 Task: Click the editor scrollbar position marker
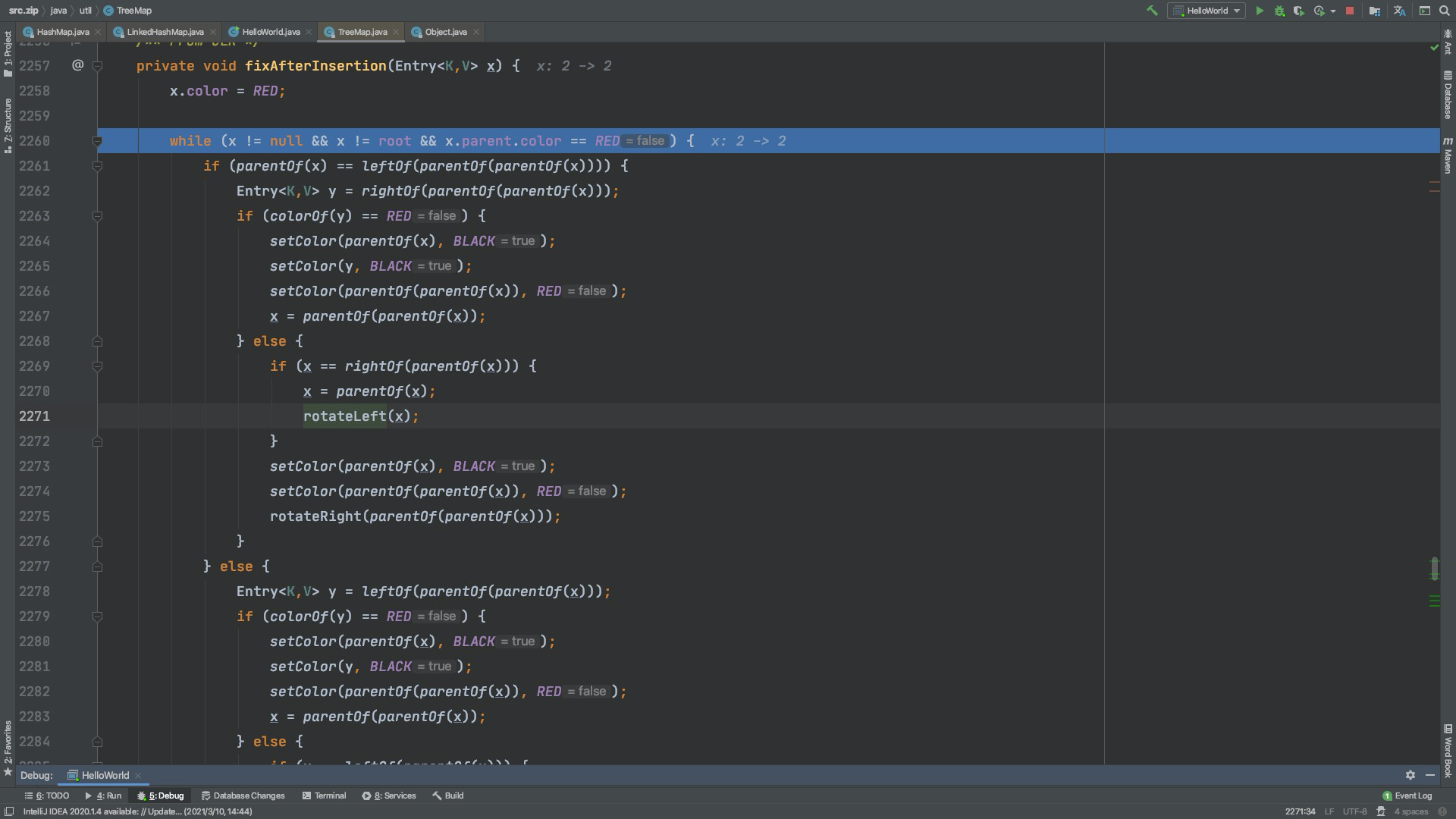click(x=1434, y=568)
